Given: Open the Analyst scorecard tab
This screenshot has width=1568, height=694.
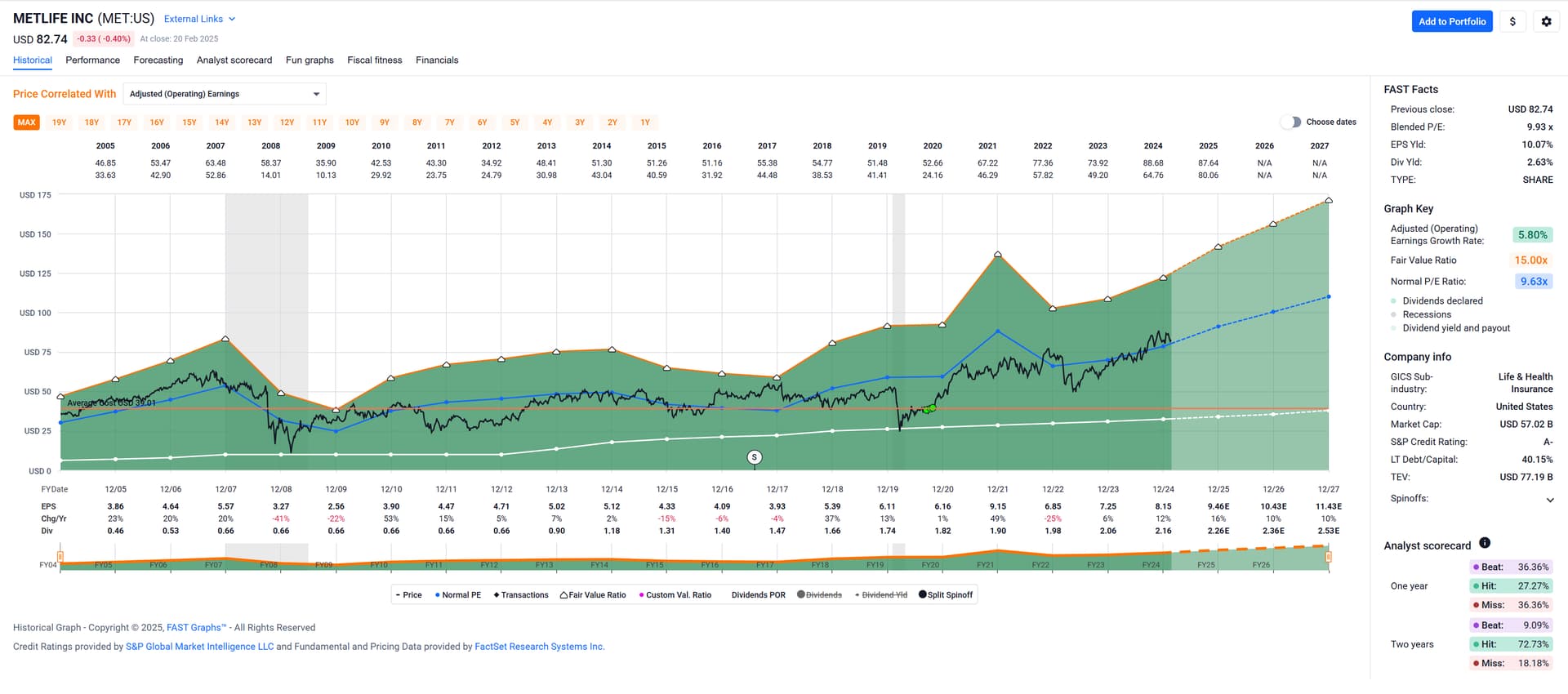Looking at the screenshot, I should [x=234, y=60].
